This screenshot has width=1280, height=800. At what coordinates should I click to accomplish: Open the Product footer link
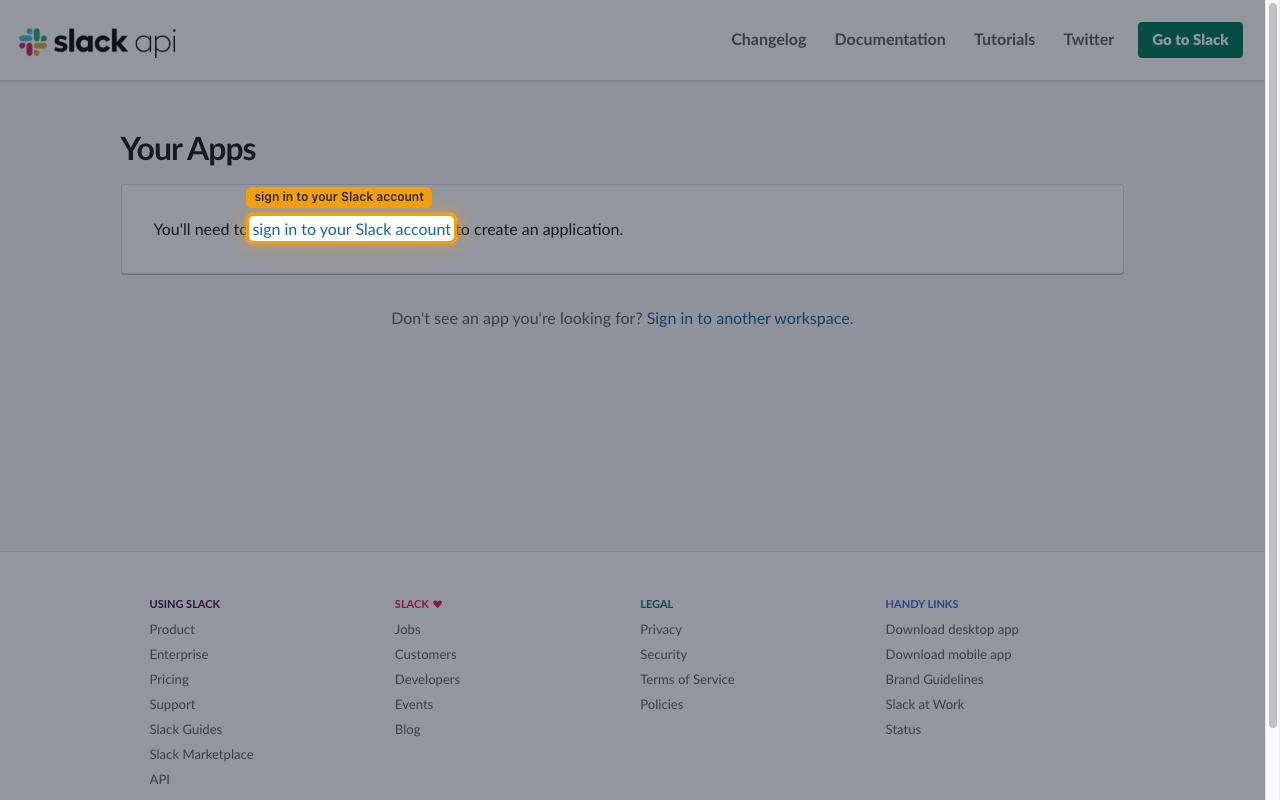pyautogui.click(x=172, y=629)
